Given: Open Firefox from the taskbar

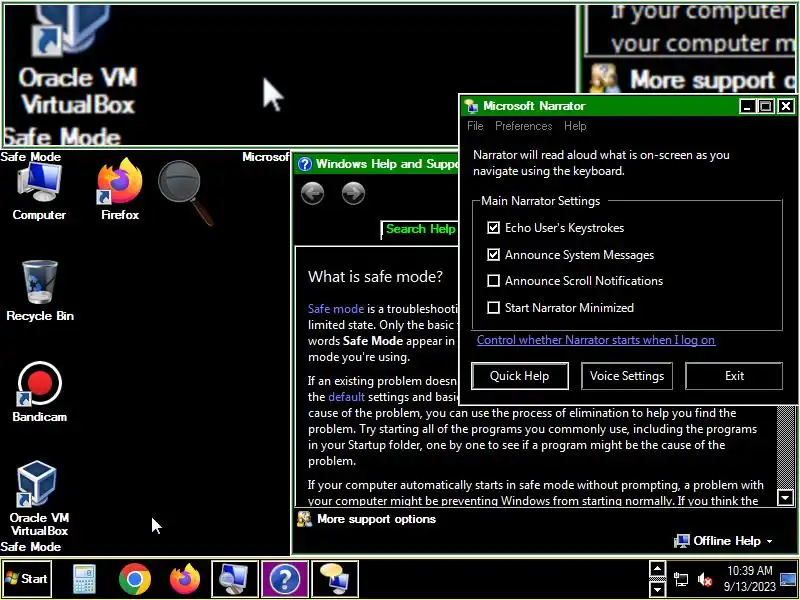Looking at the screenshot, I should 185,579.
